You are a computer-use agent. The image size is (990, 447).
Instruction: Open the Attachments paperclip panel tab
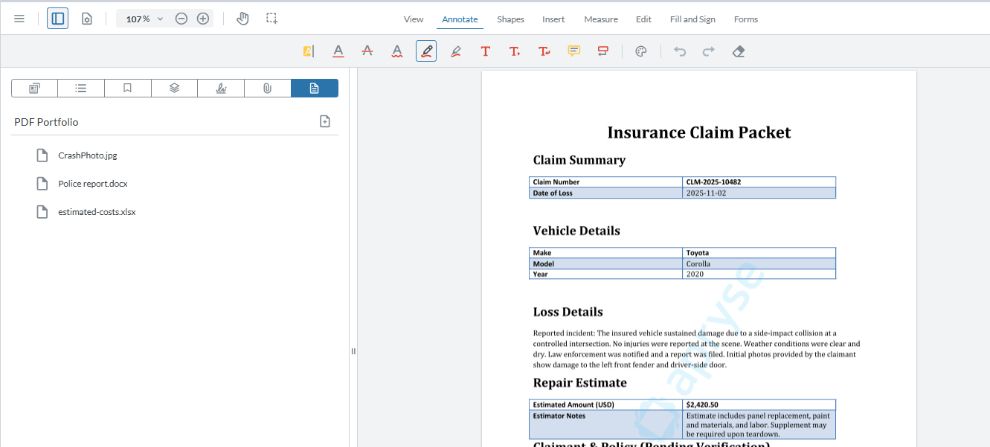click(x=268, y=88)
